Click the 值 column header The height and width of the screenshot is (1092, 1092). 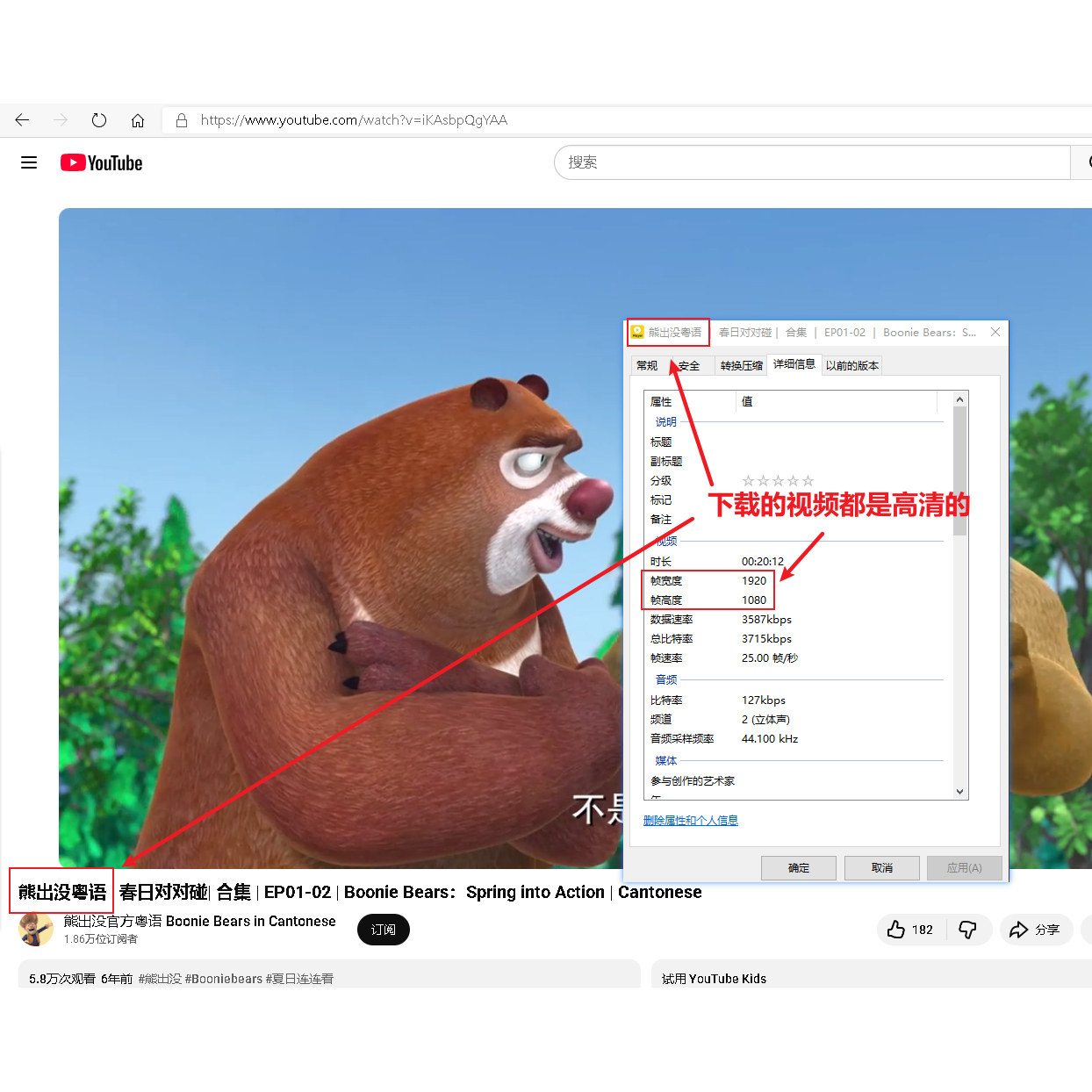(x=837, y=402)
